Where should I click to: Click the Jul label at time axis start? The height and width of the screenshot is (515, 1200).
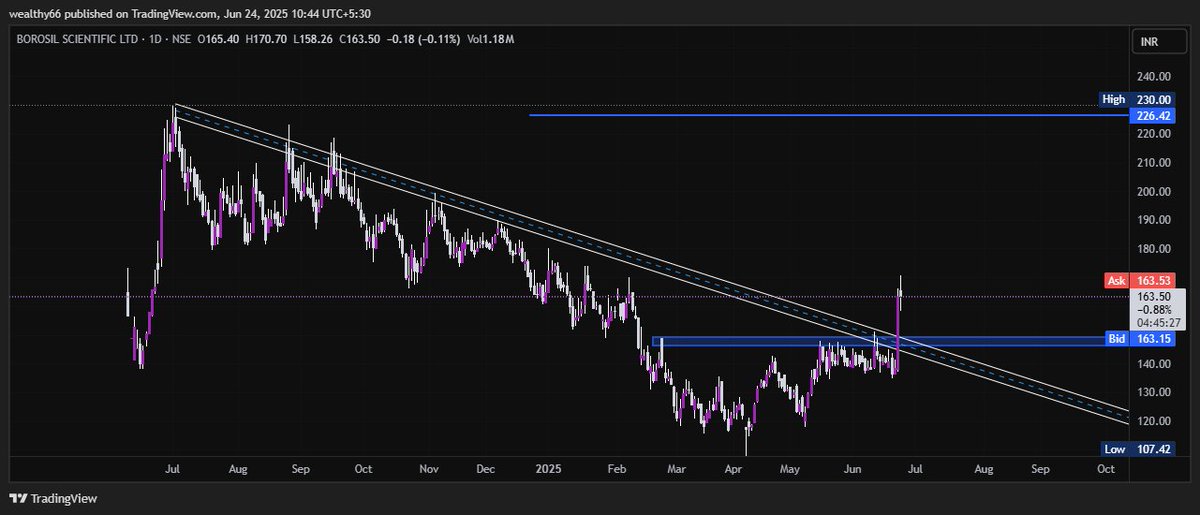[x=173, y=468]
